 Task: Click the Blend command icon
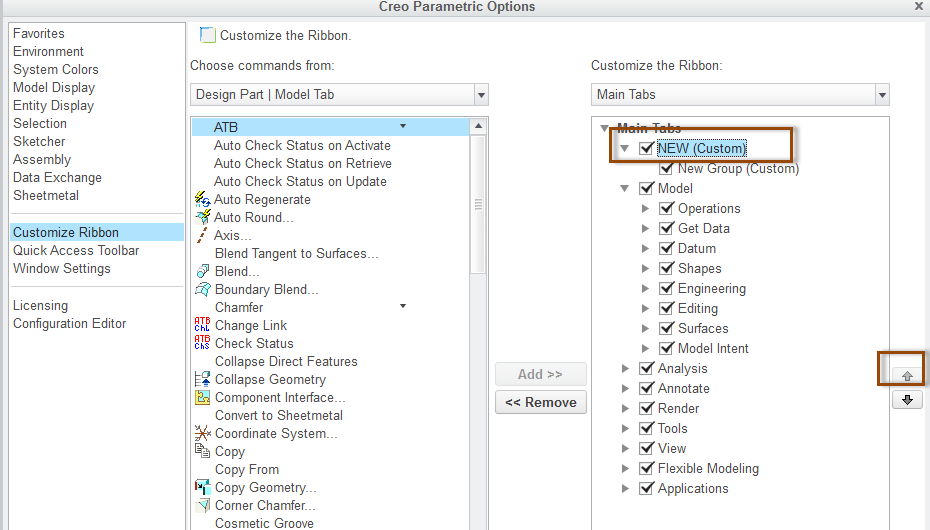click(203, 272)
